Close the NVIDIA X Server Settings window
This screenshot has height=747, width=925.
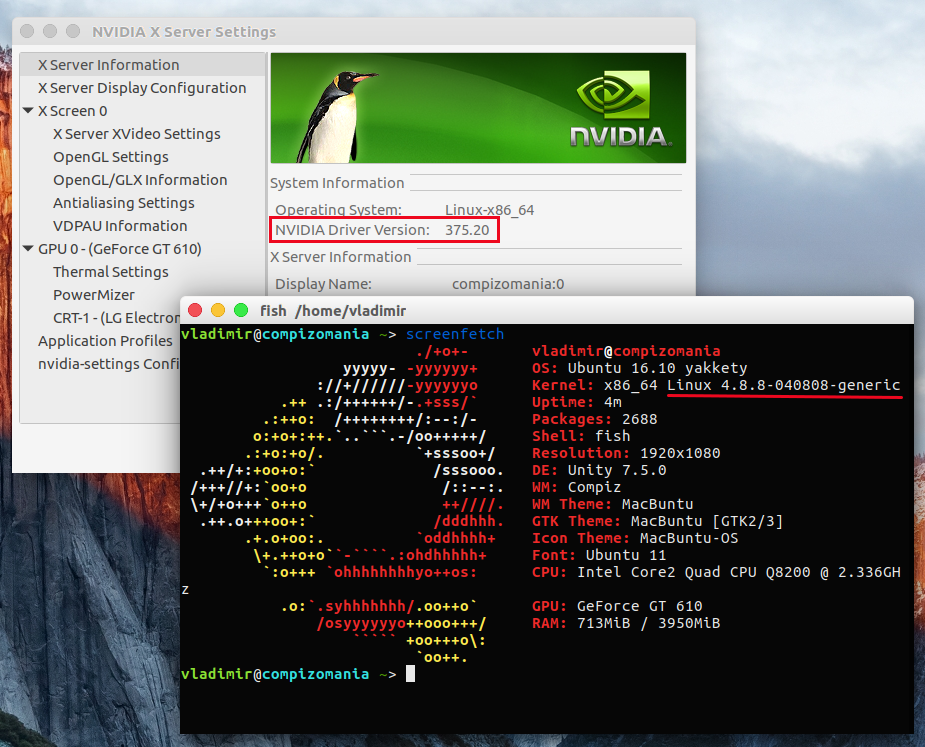(27, 31)
